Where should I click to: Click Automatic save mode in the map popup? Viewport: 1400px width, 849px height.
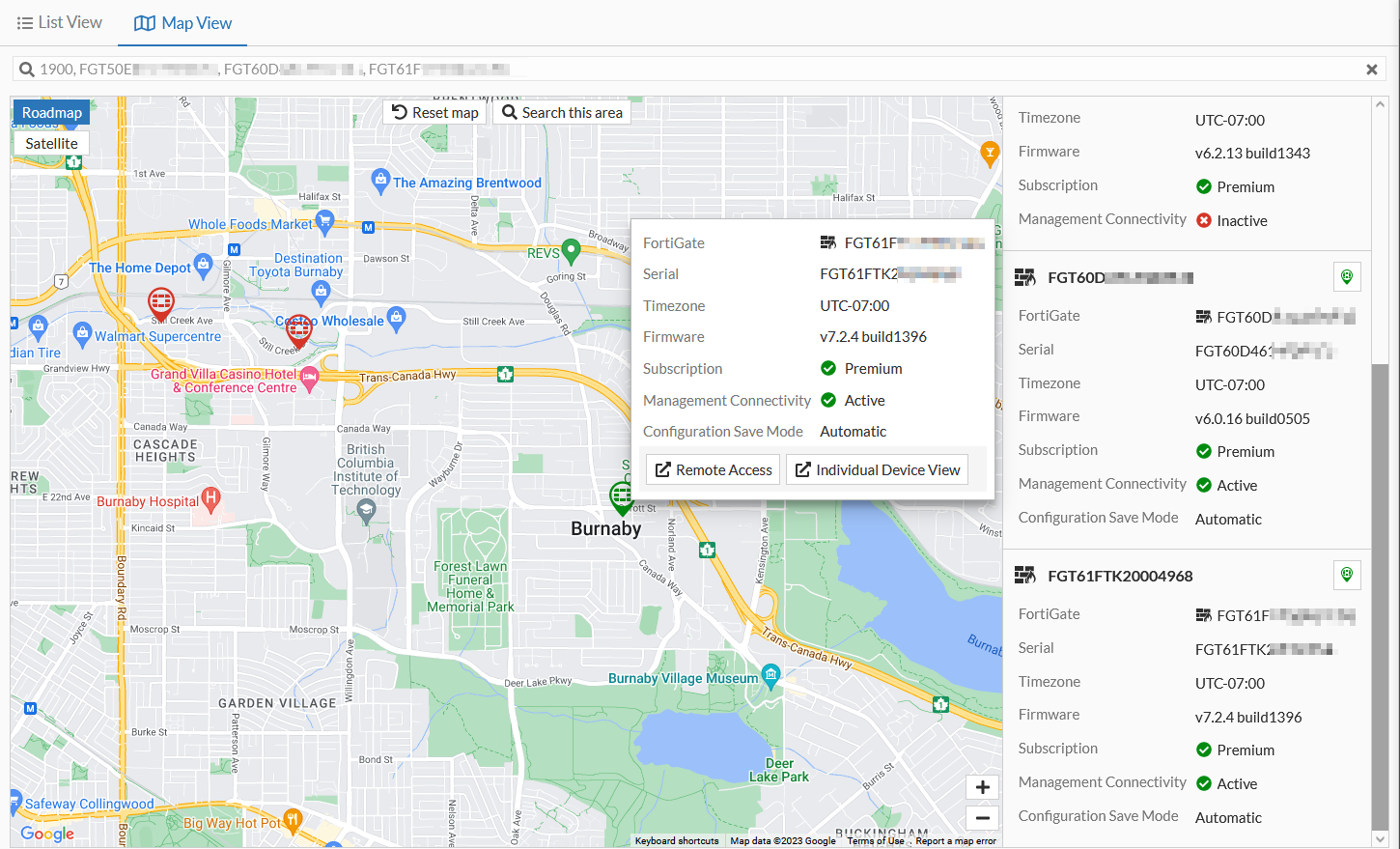[x=853, y=432]
